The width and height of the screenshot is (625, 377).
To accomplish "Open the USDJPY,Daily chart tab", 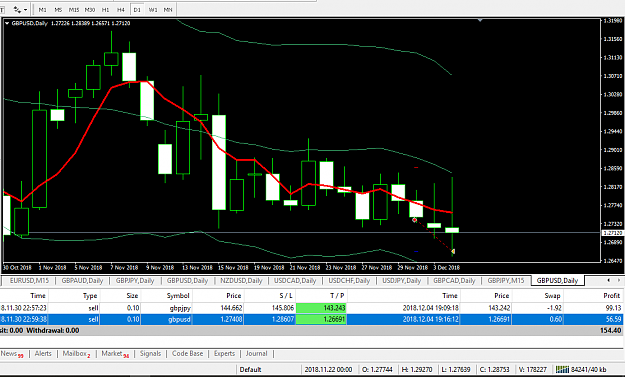I will [x=402, y=281].
